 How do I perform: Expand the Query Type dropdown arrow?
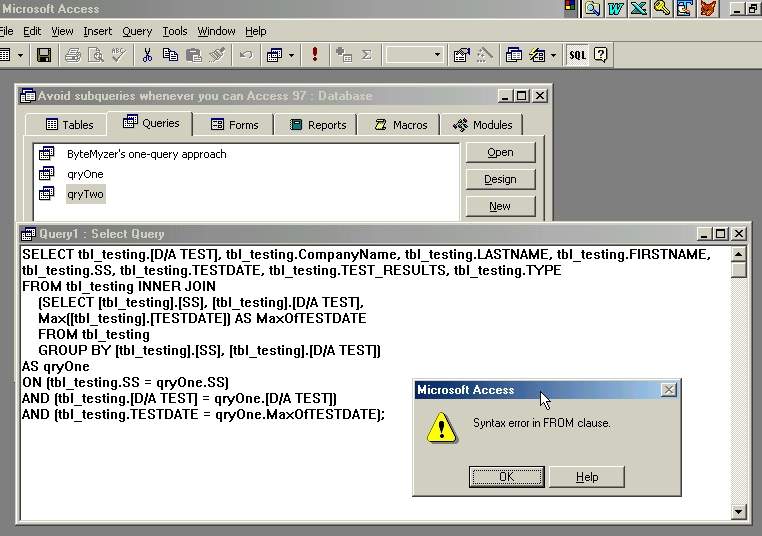pyautogui.click(x=291, y=55)
